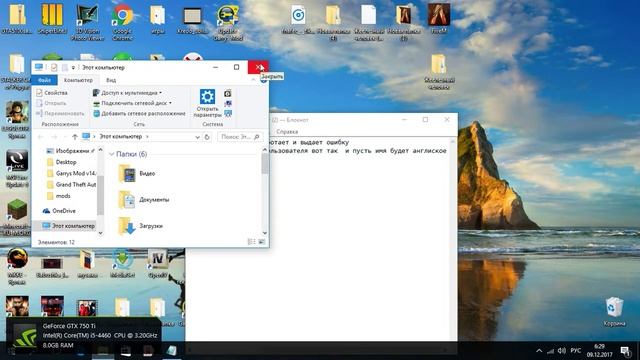This screenshot has width=640, height=360.
Task: Open the notification center icon in the taskbar
Action: [625, 351]
